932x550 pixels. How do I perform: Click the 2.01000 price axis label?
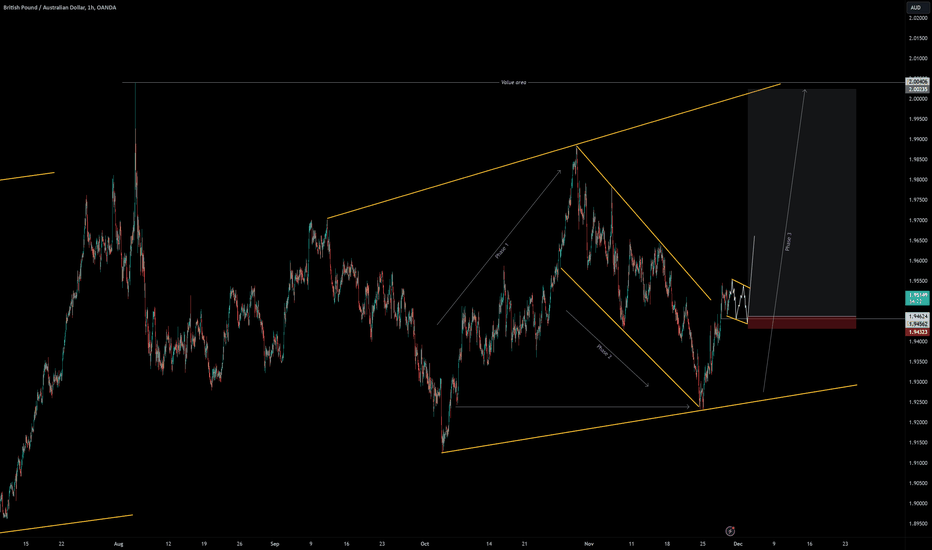pyautogui.click(x=918, y=58)
